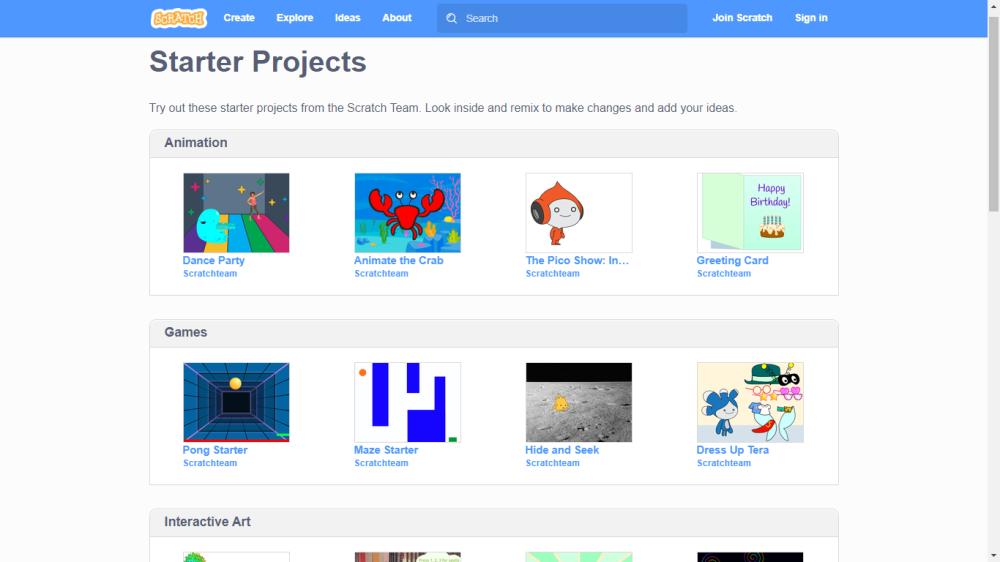Click the Interactive Art section heading
The height and width of the screenshot is (562, 1000).
[207, 521]
